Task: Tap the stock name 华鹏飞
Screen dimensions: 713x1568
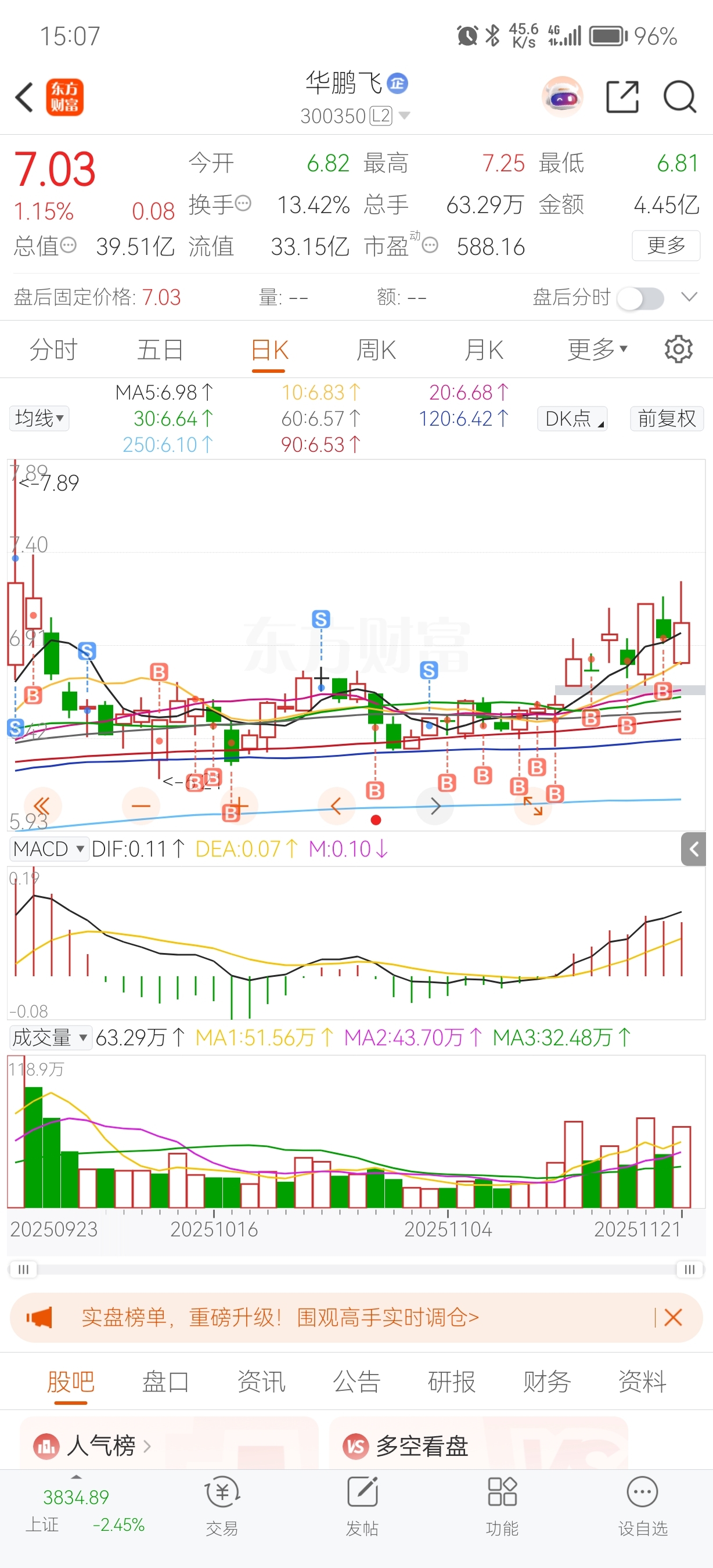Action: tap(344, 83)
